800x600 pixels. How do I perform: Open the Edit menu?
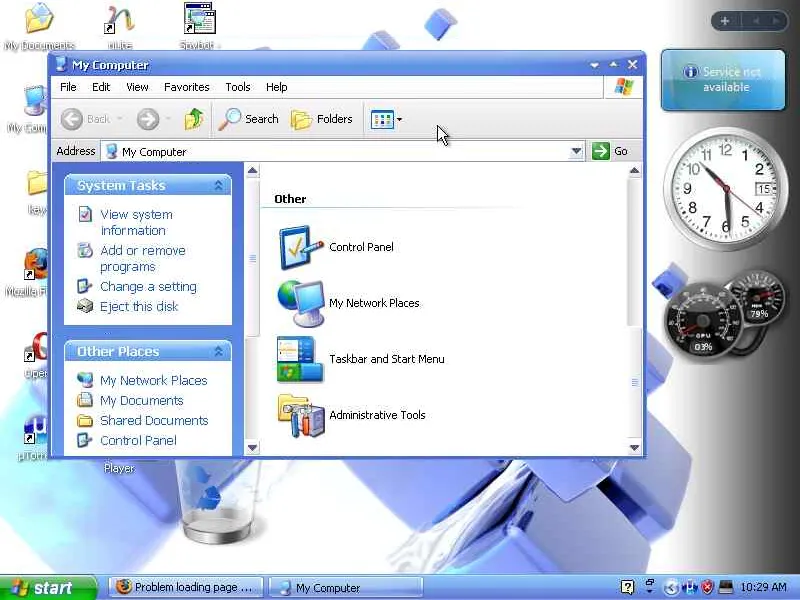point(101,87)
